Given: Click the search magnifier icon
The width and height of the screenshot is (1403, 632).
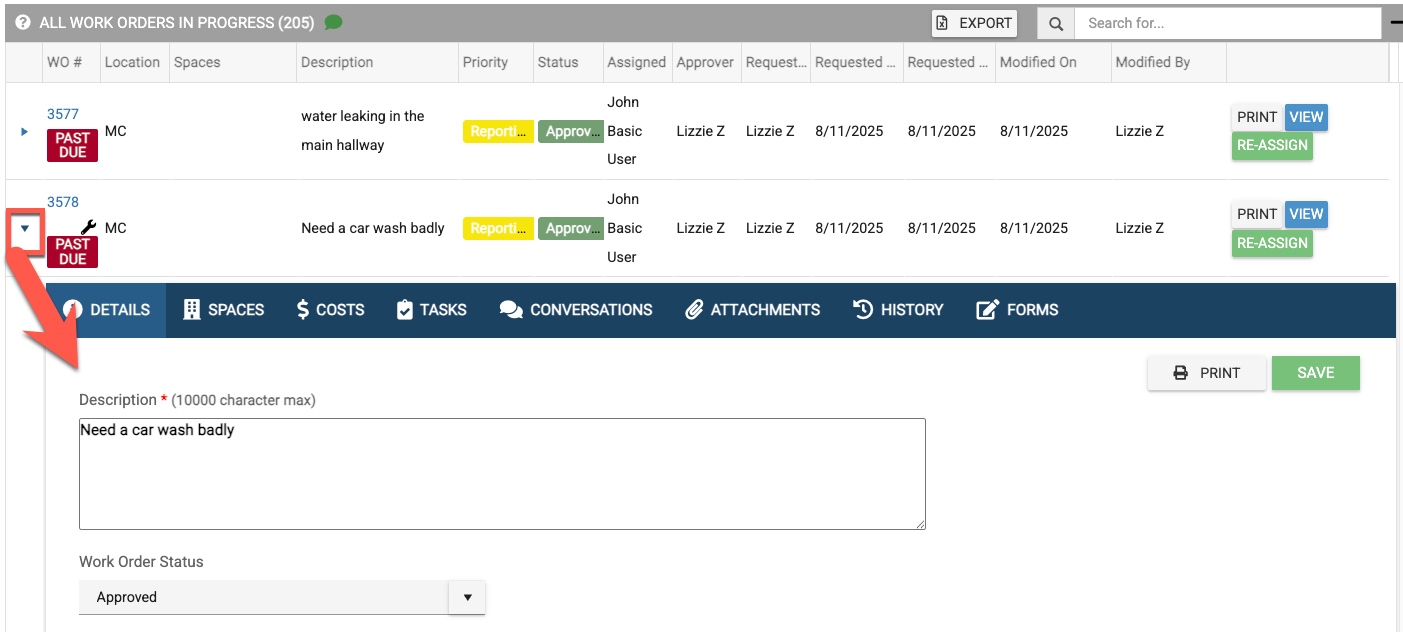Looking at the screenshot, I should [1055, 23].
